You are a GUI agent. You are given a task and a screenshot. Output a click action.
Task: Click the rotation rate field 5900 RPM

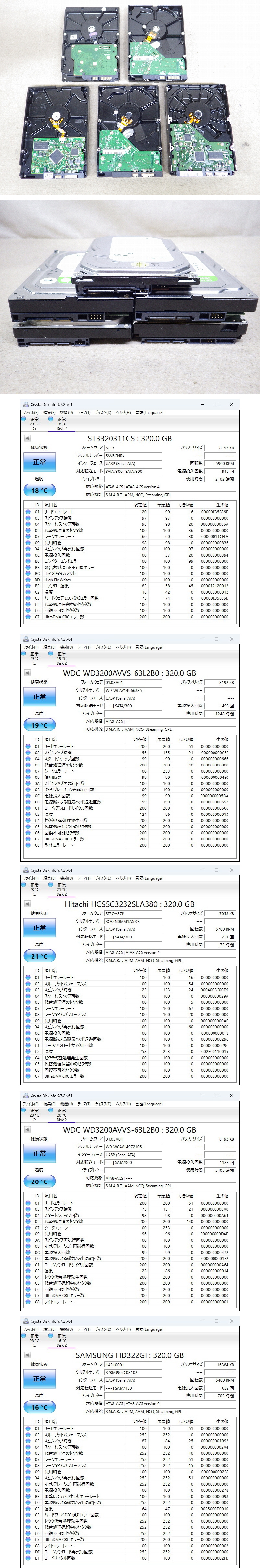point(220,463)
